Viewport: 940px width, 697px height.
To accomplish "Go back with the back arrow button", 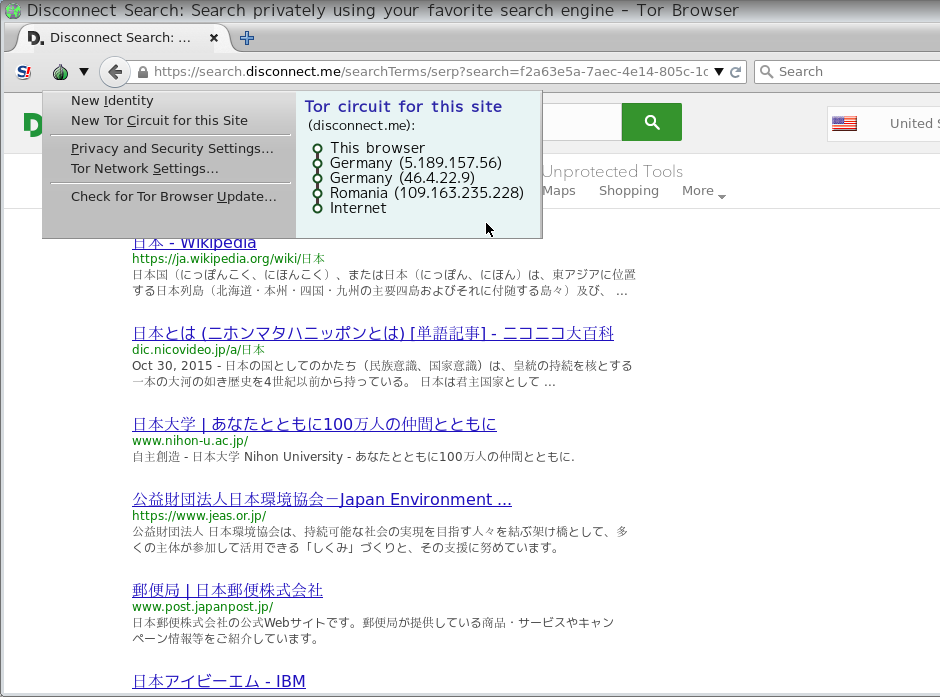I will pos(115,72).
